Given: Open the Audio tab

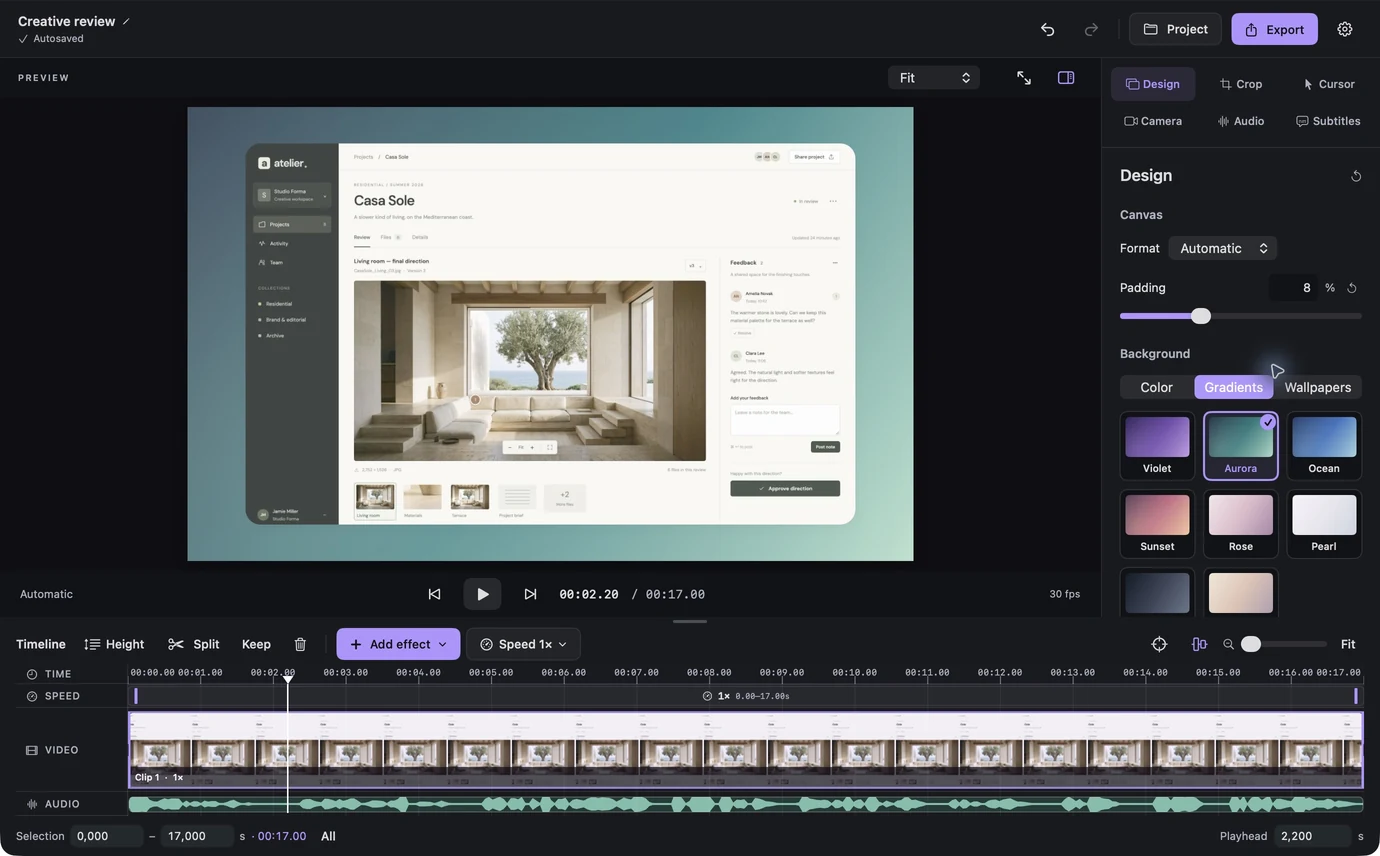Looking at the screenshot, I should [1240, 121].
